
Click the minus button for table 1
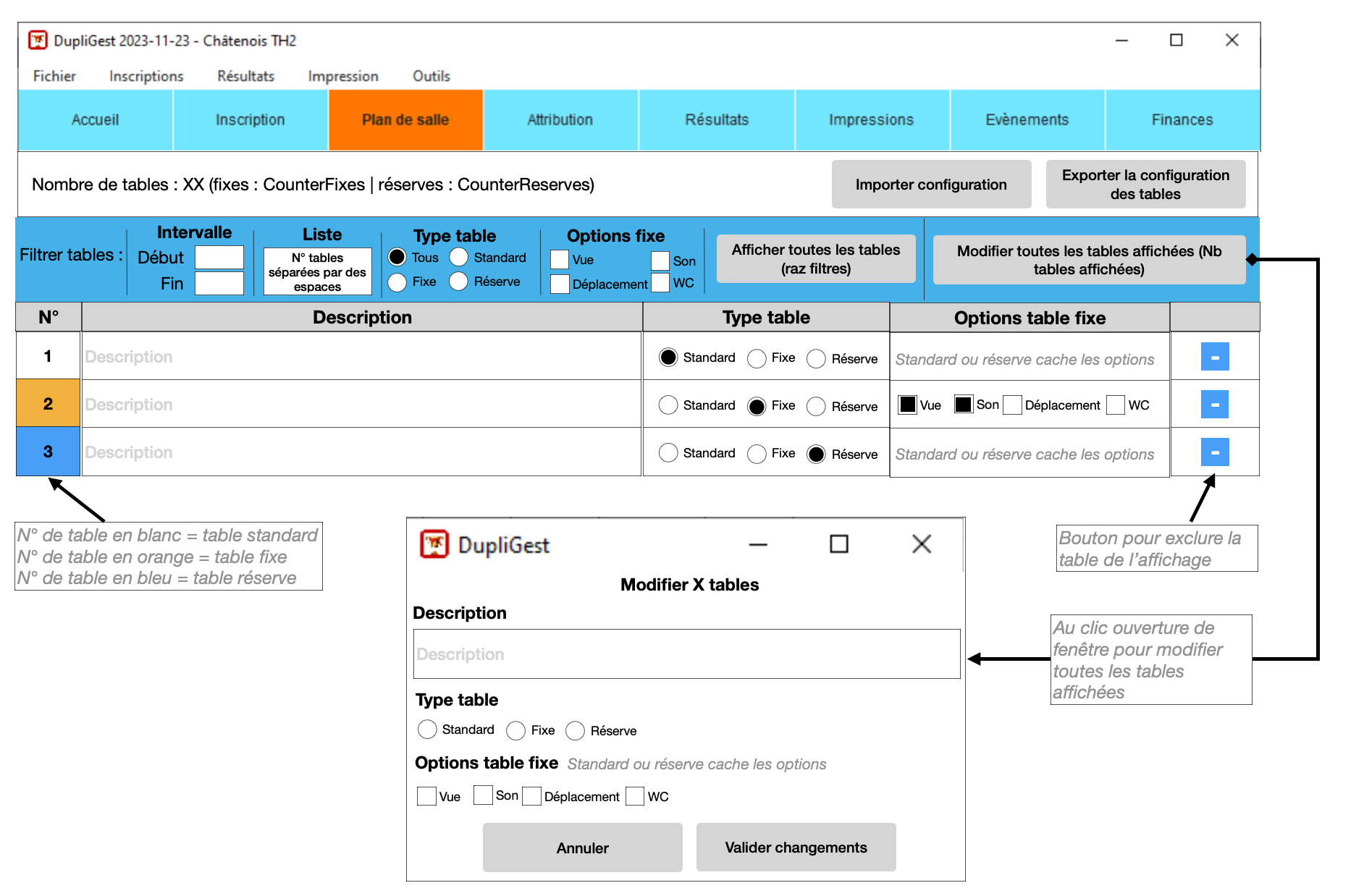(x=1214, y=357)
